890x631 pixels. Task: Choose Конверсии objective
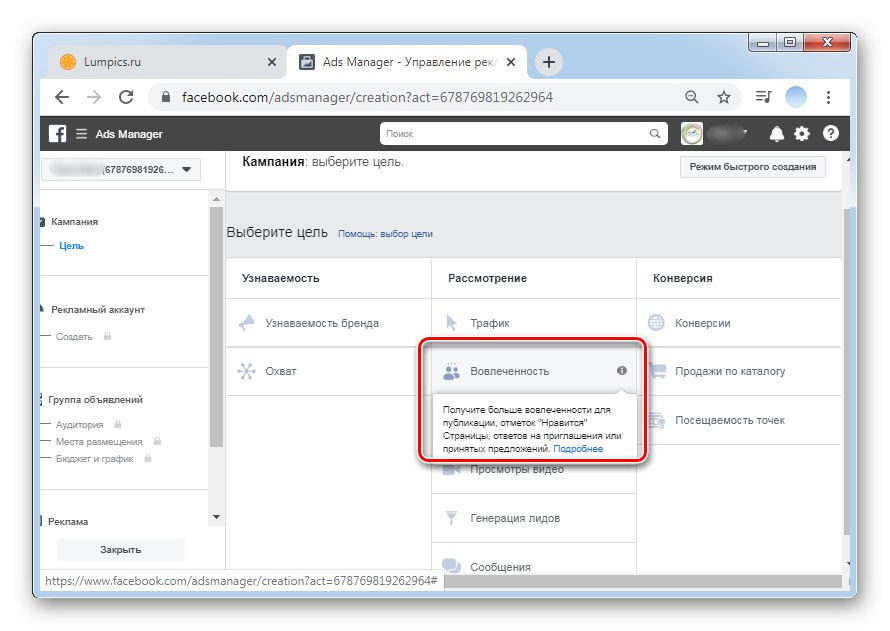pyautogui.click(x=738, y=323)
